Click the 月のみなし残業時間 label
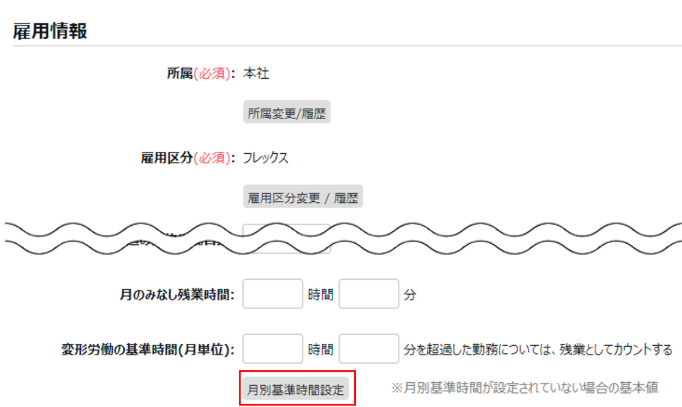Screen dimensions: 682x407 pyautogui.click(x=176, y=295)
